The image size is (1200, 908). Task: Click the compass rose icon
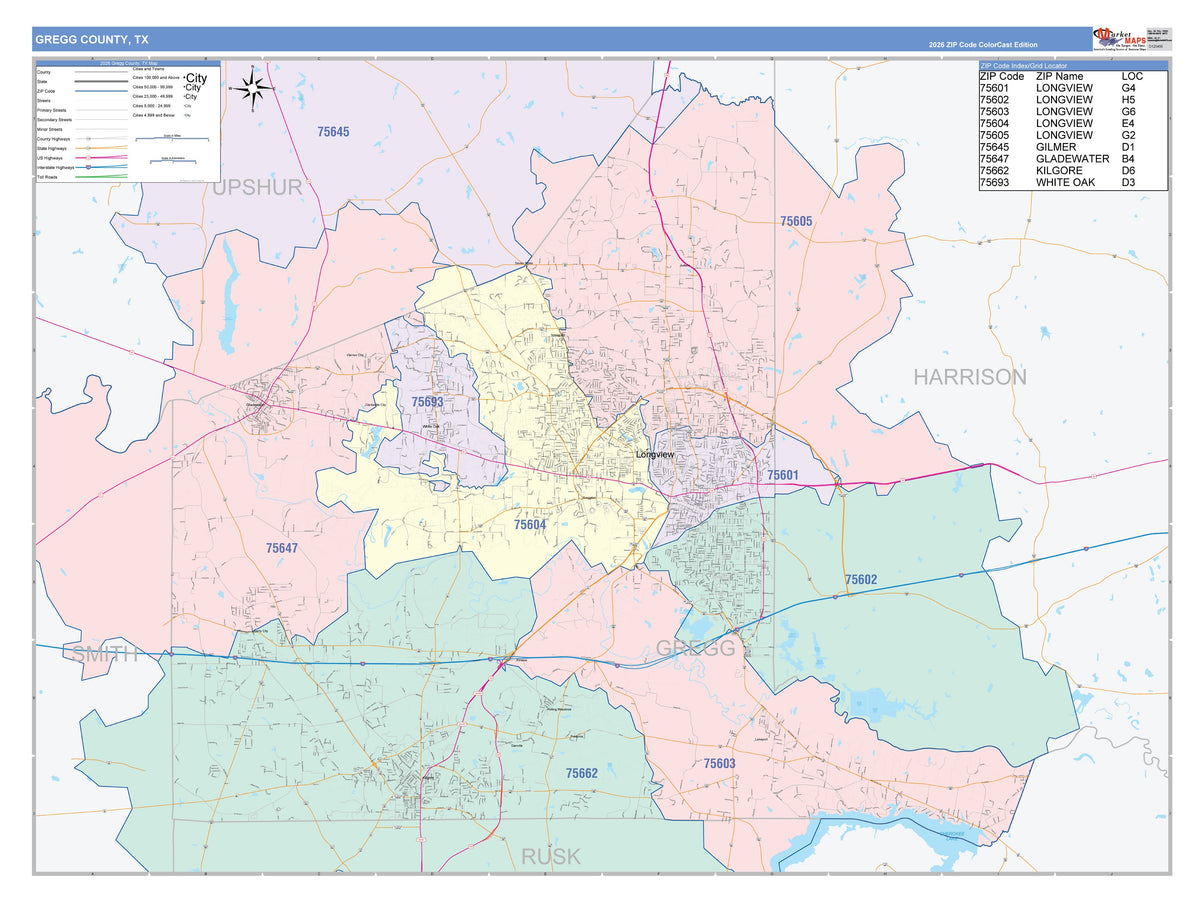(x=254, y=89)
